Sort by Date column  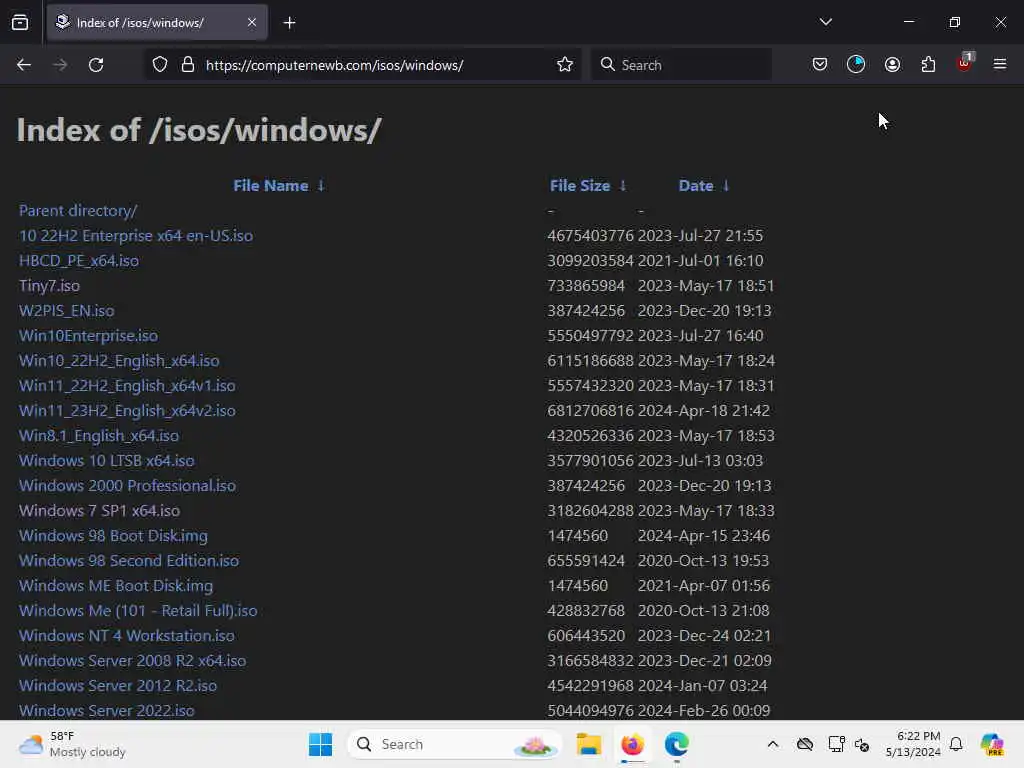(696, 186)
